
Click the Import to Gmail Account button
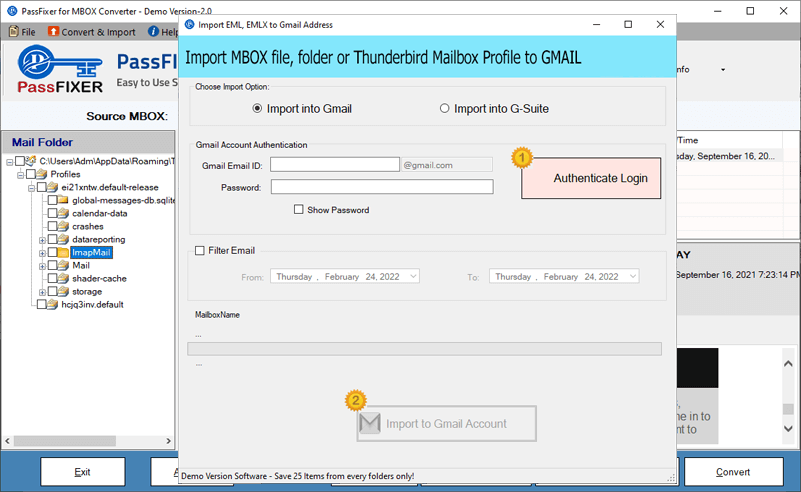pos(446,424)
